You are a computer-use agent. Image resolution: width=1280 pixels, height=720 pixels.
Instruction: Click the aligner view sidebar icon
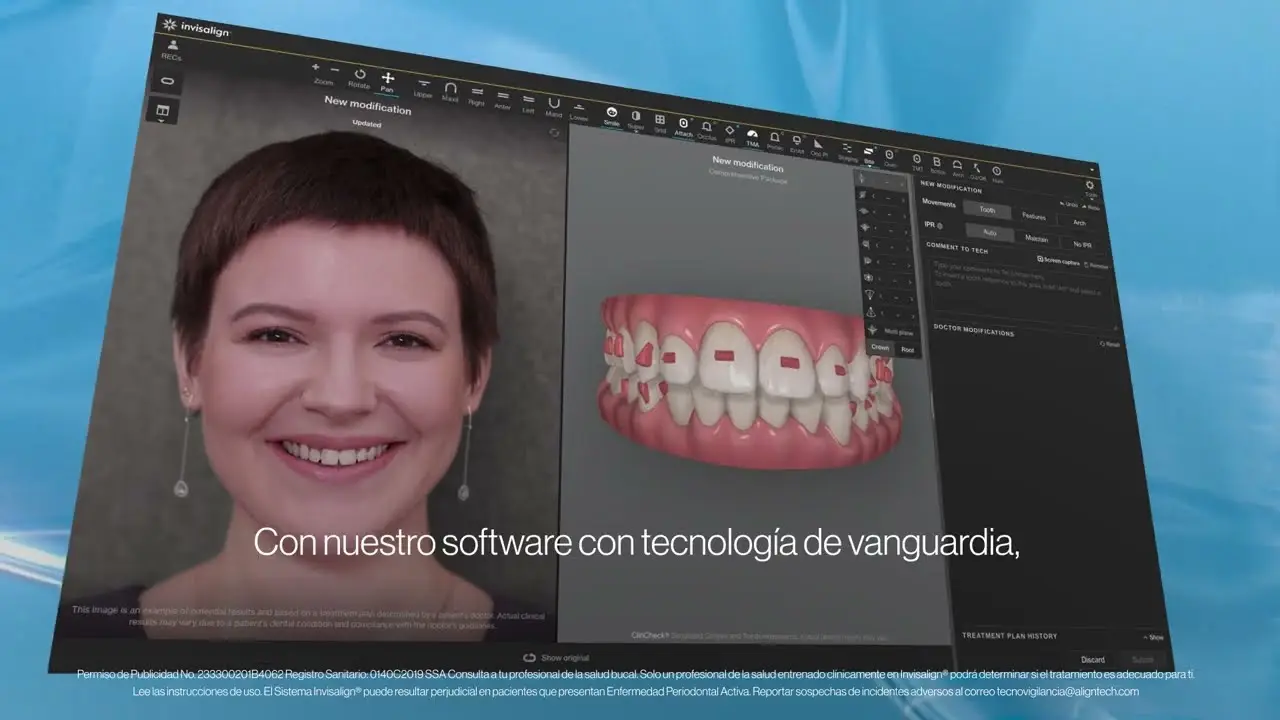click(167, 82)
